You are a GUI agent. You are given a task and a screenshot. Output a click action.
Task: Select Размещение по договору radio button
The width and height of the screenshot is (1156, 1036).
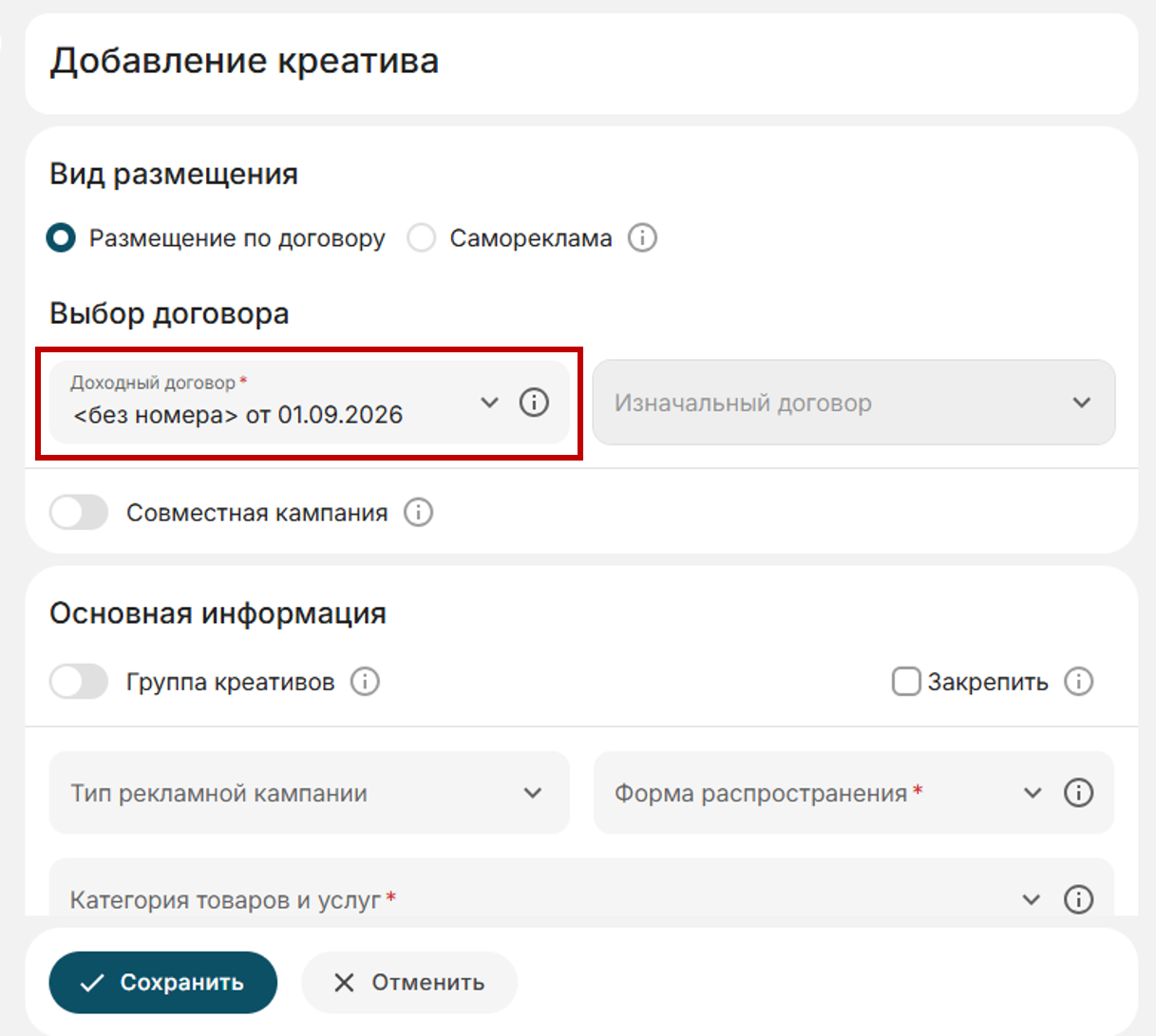pos(61,237)
